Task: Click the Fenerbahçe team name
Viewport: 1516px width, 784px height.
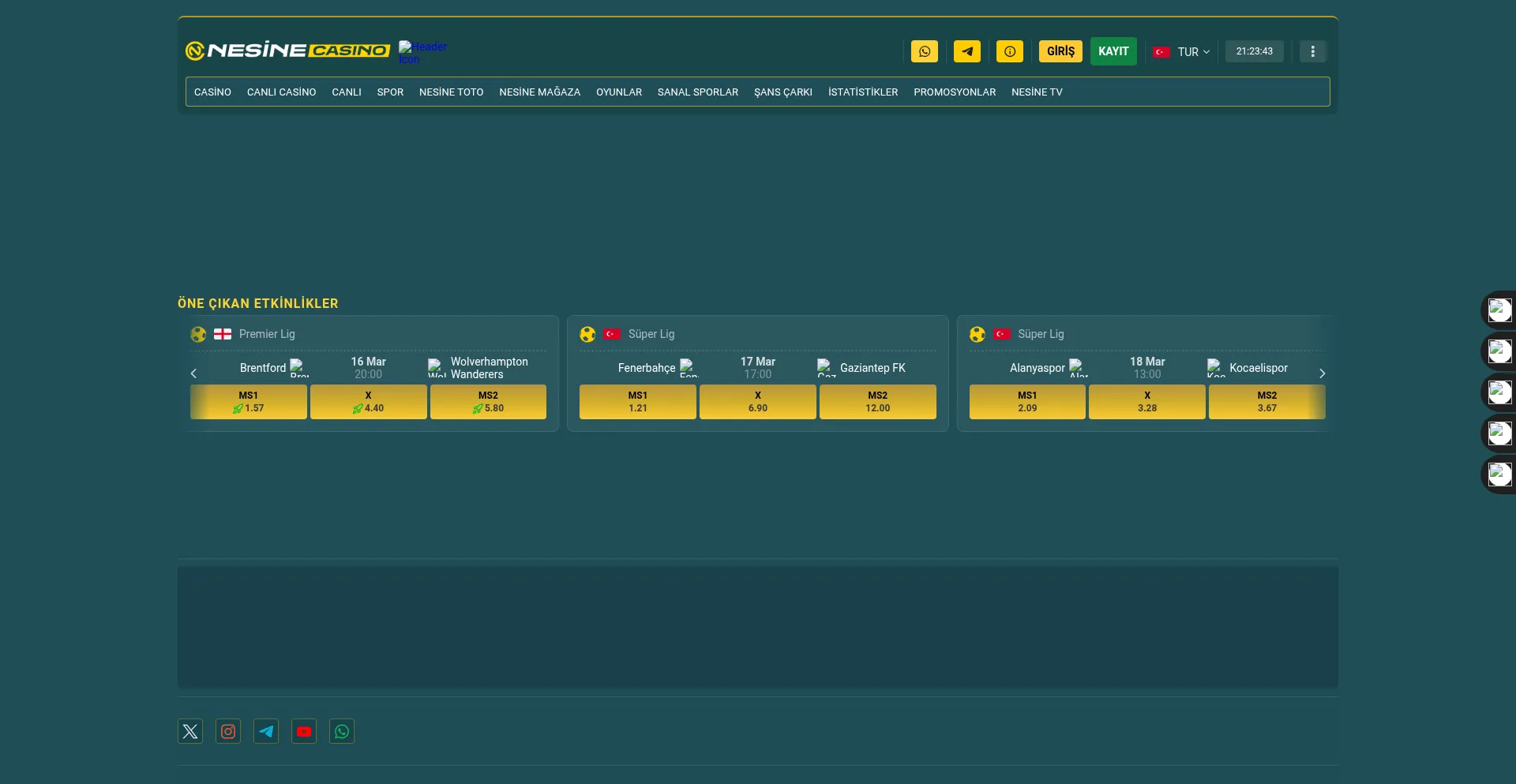Action: (647, 368)
